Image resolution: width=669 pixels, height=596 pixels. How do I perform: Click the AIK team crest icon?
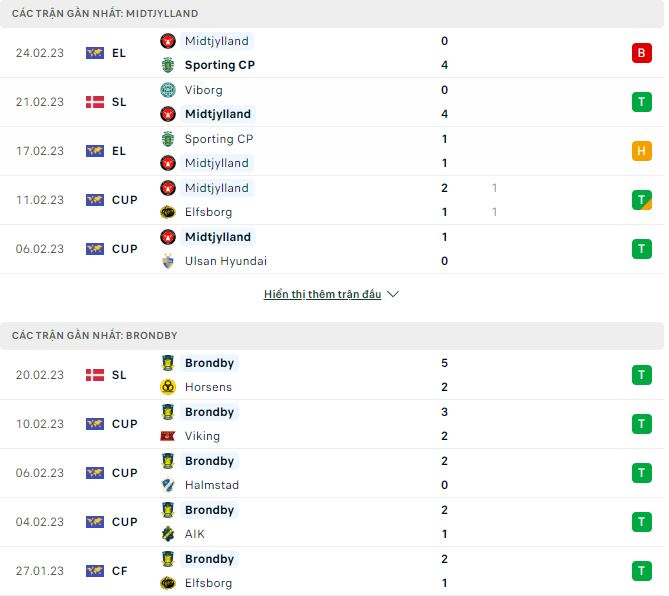[168, 534]
